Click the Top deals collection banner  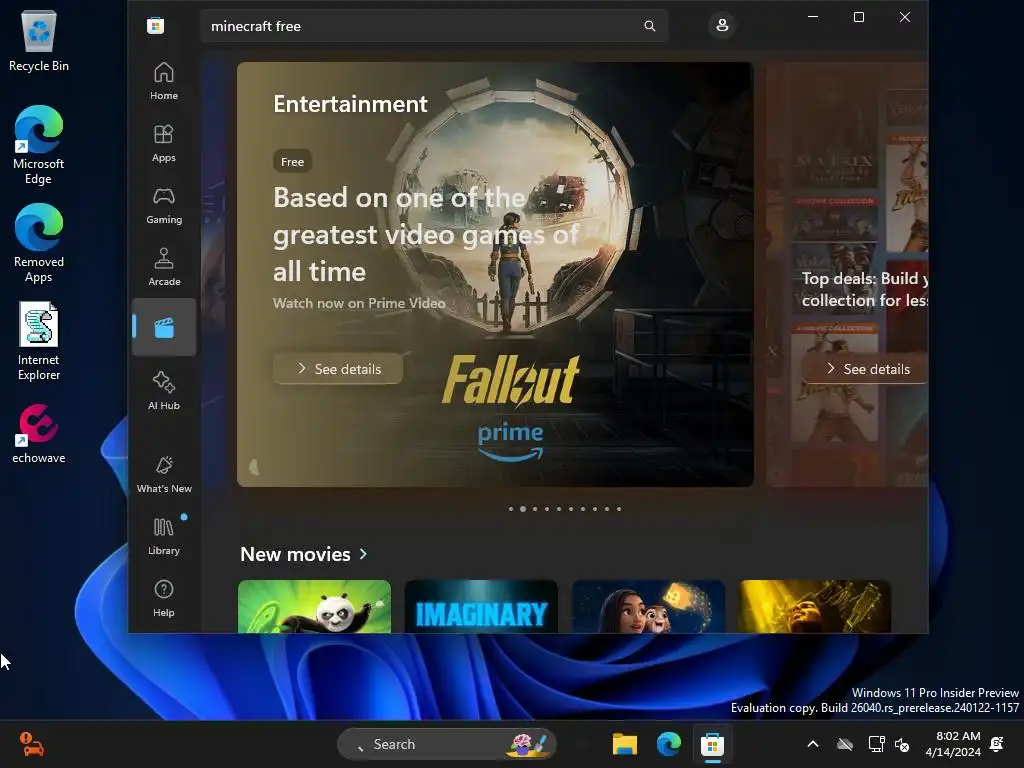848,274
